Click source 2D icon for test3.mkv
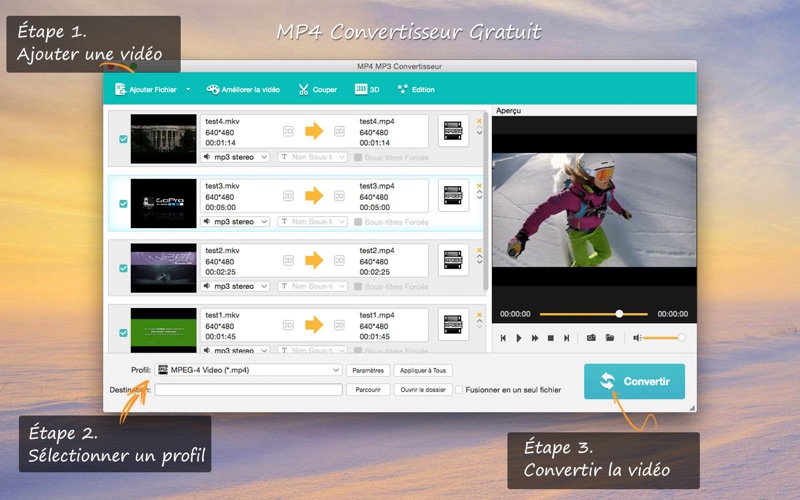800x500 pixels. pos(288,196)
